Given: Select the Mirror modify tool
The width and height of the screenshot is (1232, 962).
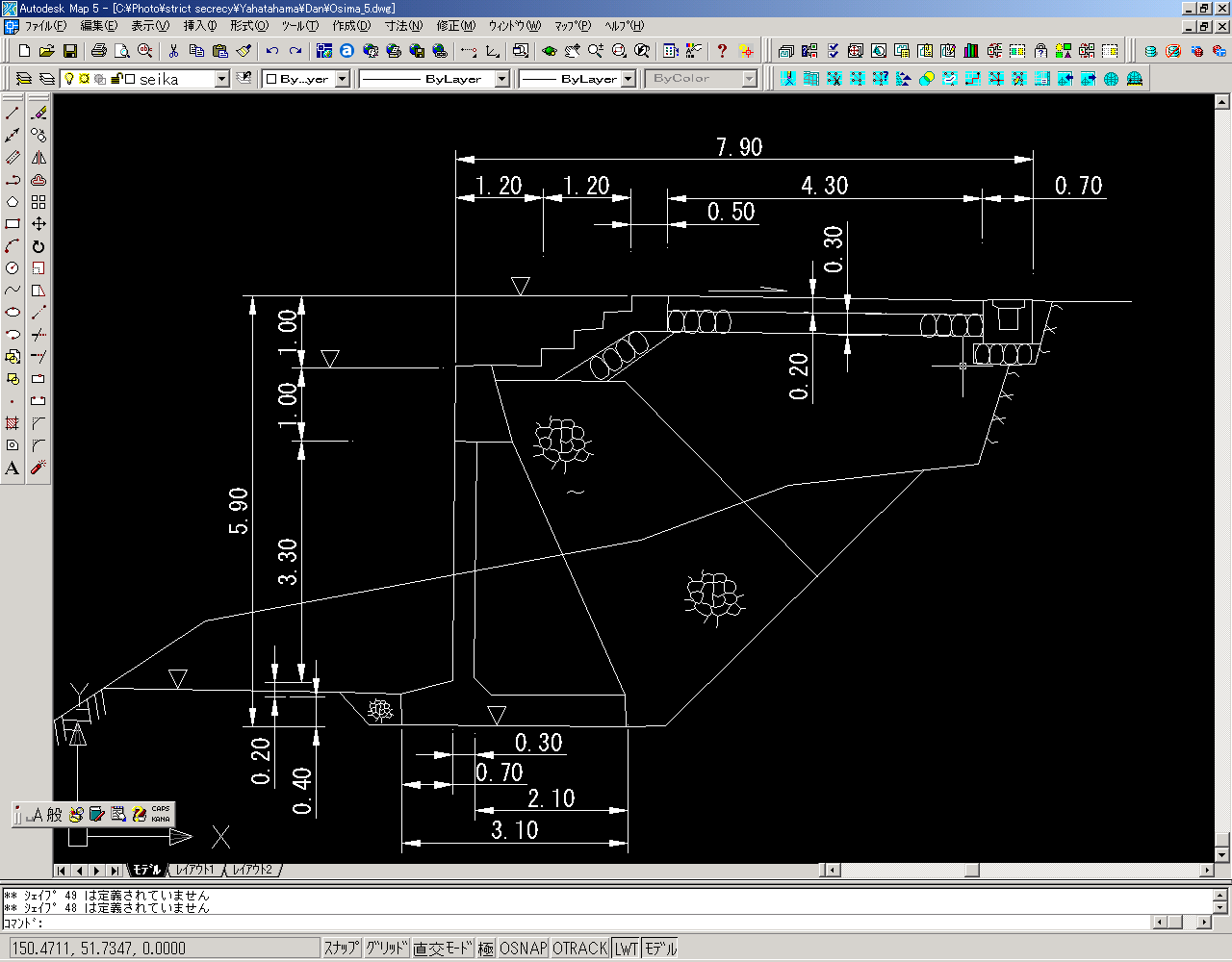Looking at the screenshot, I should (x=38, y=158).
